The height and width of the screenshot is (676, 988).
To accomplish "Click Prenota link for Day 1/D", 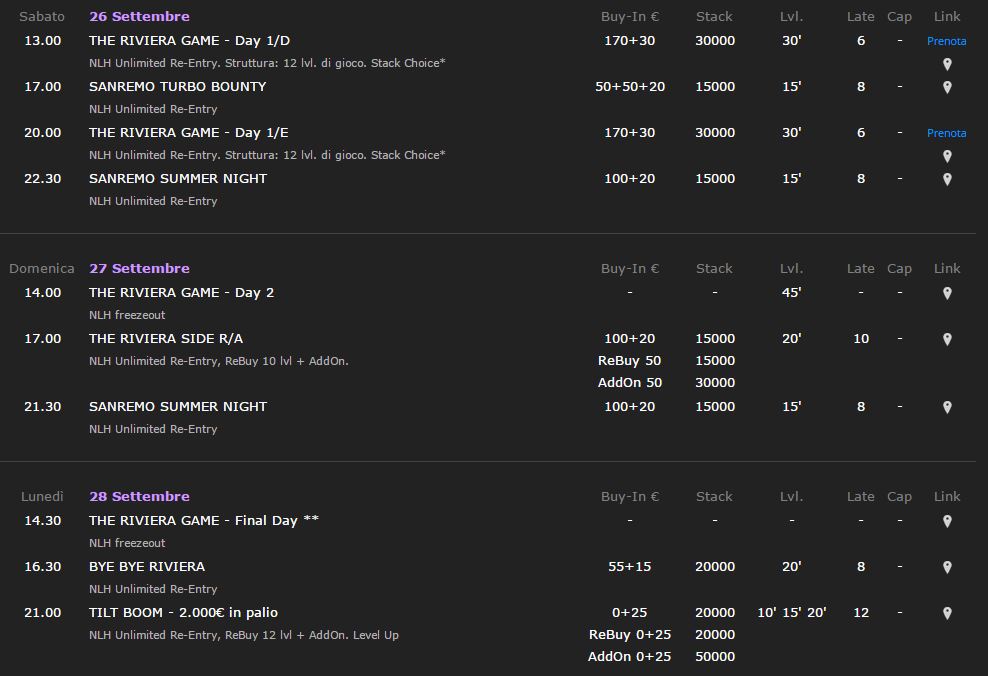I will [x=946, y=41].
